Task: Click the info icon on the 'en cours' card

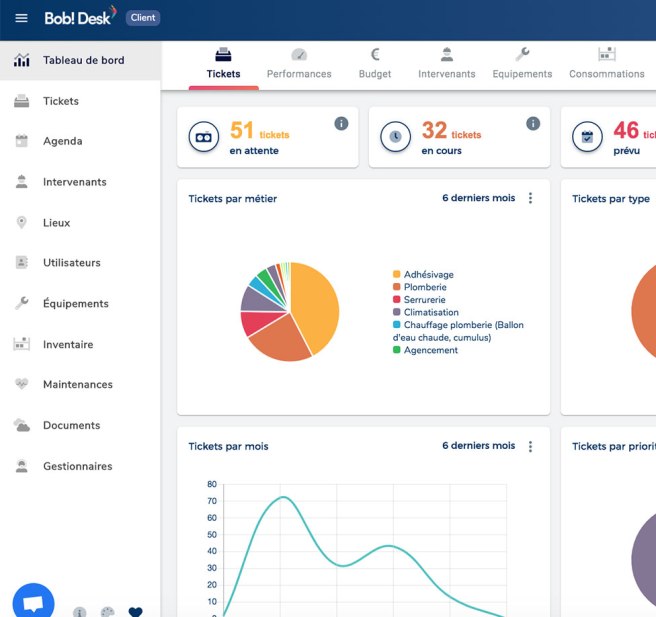Action: 533,123
